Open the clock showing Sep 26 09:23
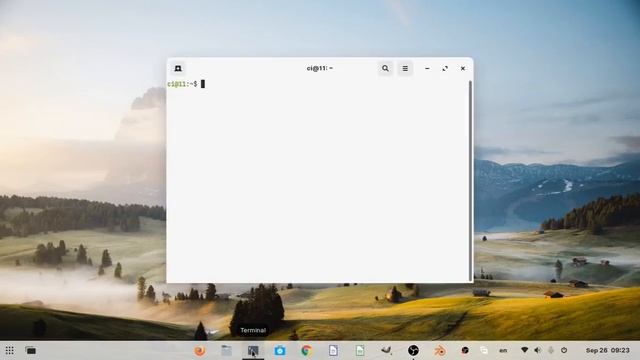The width and height of the screenshot is (640, 360). pyautogui.click(x=608, y=350)
